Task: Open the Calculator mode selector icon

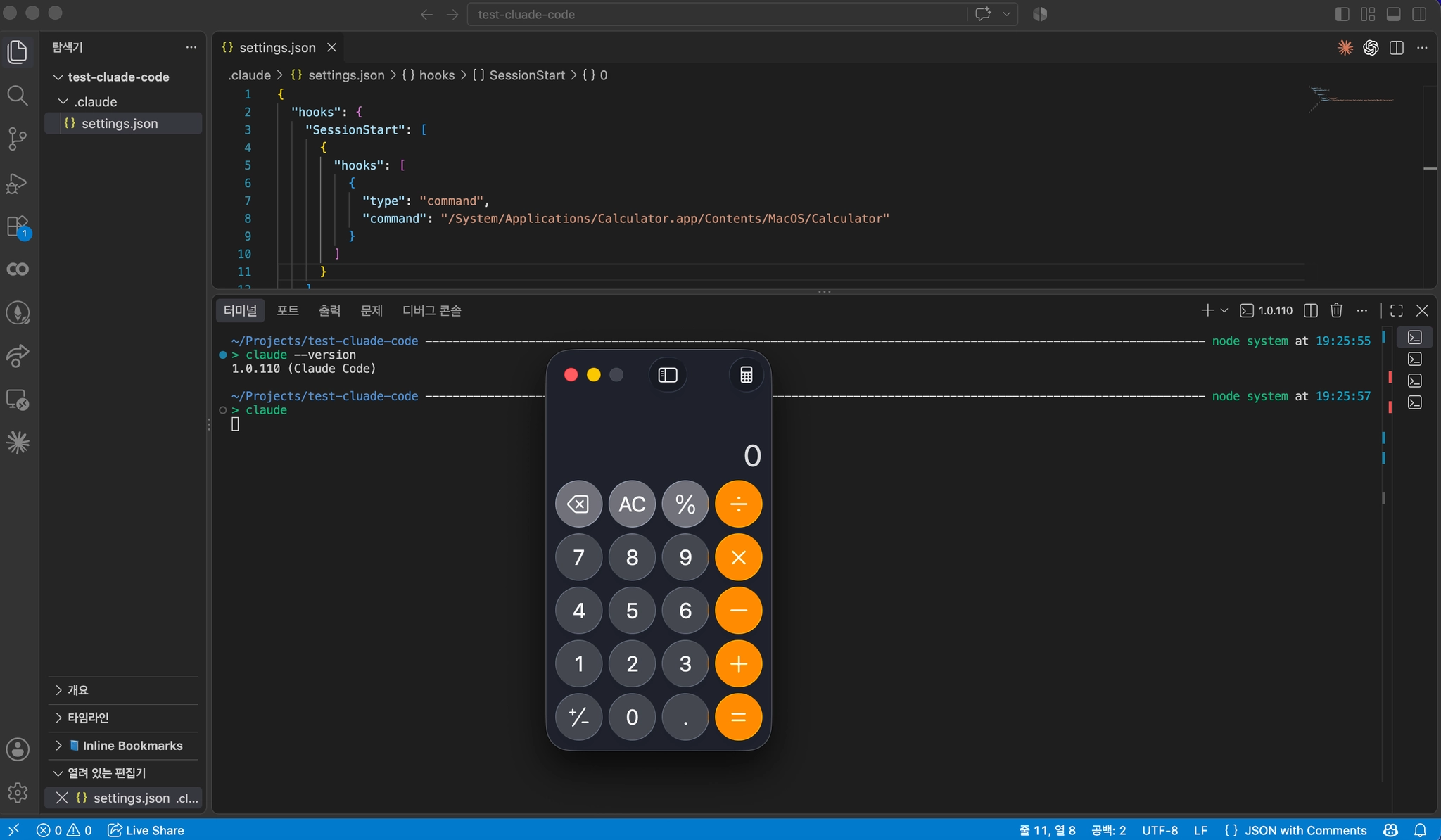Action: click(x=747, y=375)
